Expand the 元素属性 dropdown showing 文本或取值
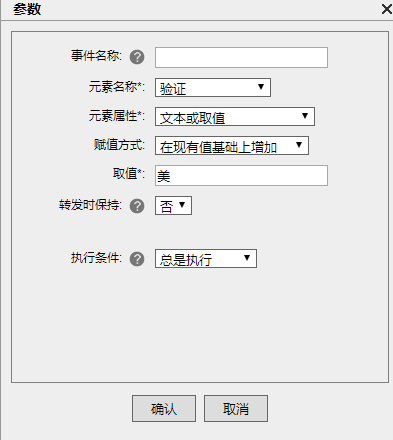393x440 pixels. pos(235,117)
